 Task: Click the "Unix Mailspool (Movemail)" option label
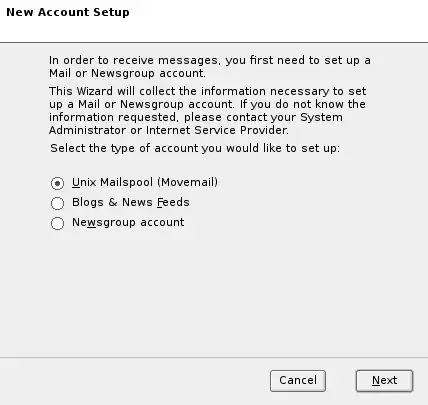pyautogui.click(x=145, y=182)
